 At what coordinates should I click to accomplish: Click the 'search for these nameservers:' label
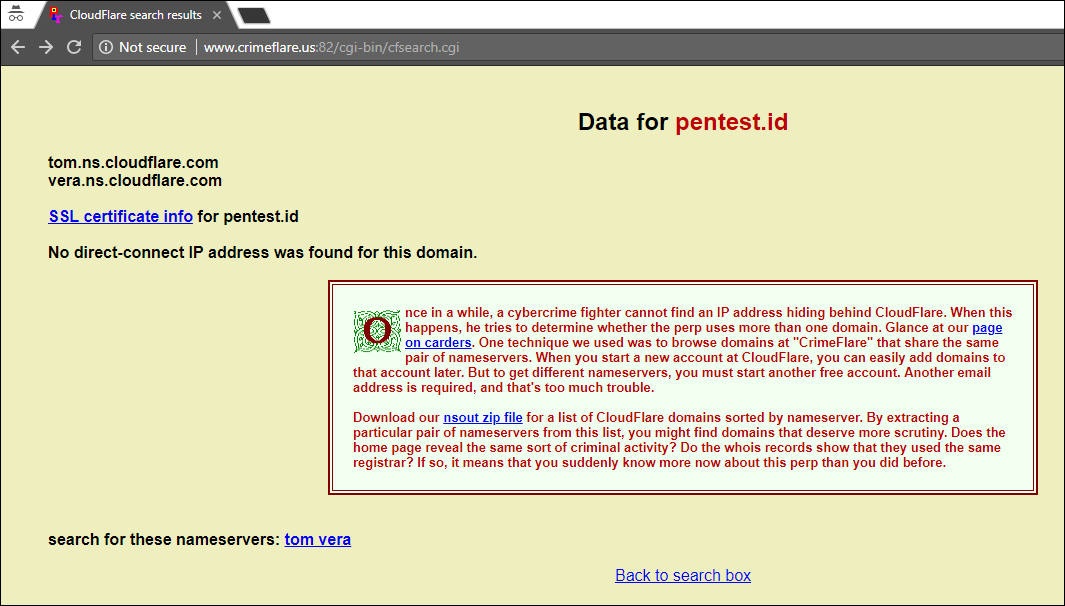click(164, 539)
